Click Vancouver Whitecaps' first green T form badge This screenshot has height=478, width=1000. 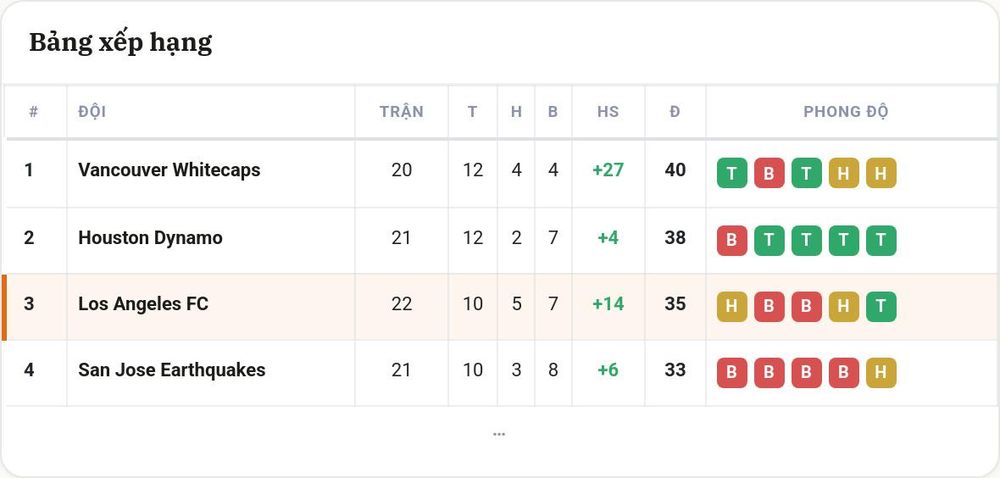tap(732, 173)
